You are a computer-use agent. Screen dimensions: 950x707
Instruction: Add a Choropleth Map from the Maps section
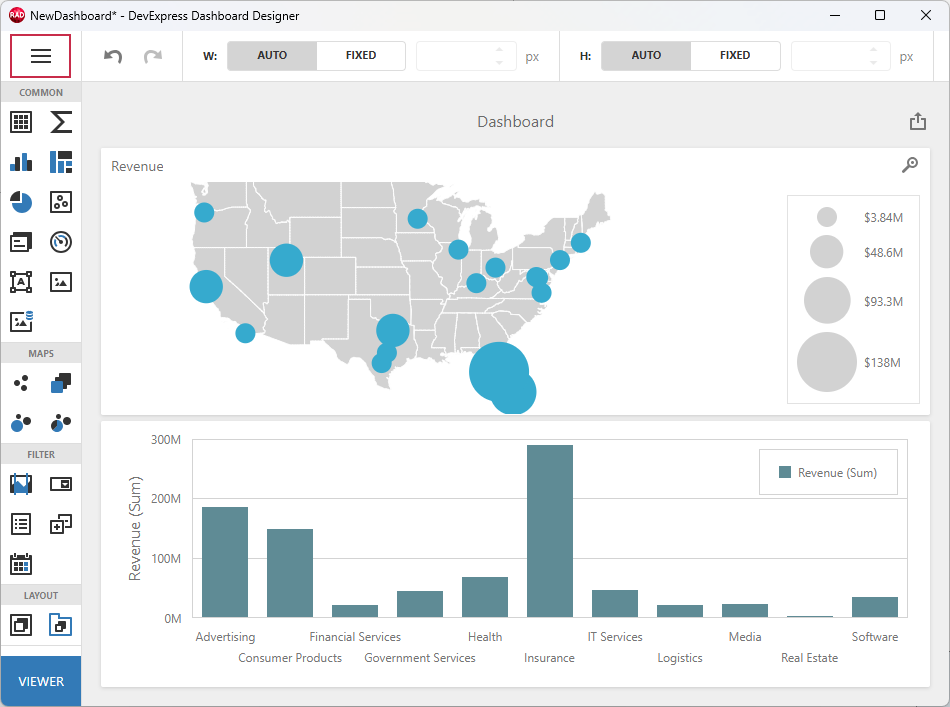(60, 382)
